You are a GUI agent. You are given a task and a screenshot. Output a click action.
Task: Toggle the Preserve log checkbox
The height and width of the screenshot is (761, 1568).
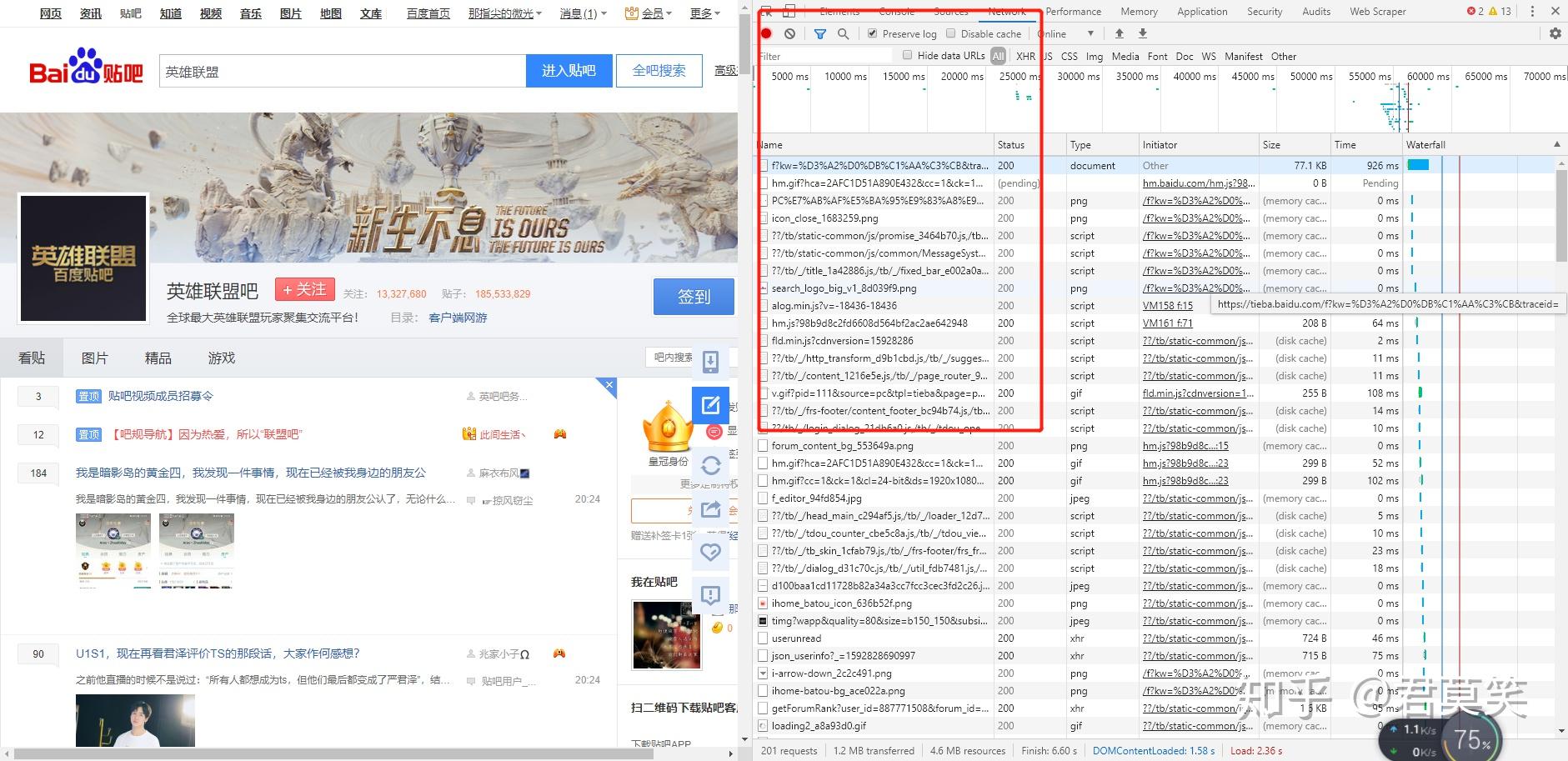click(872, 34)
